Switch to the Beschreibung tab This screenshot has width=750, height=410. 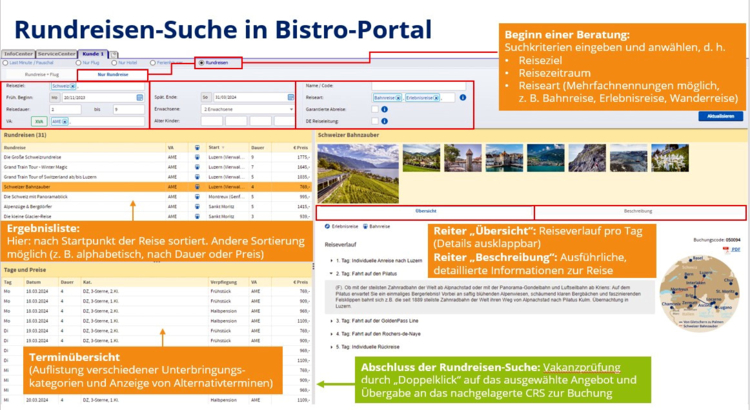click(x=640, y=211)
